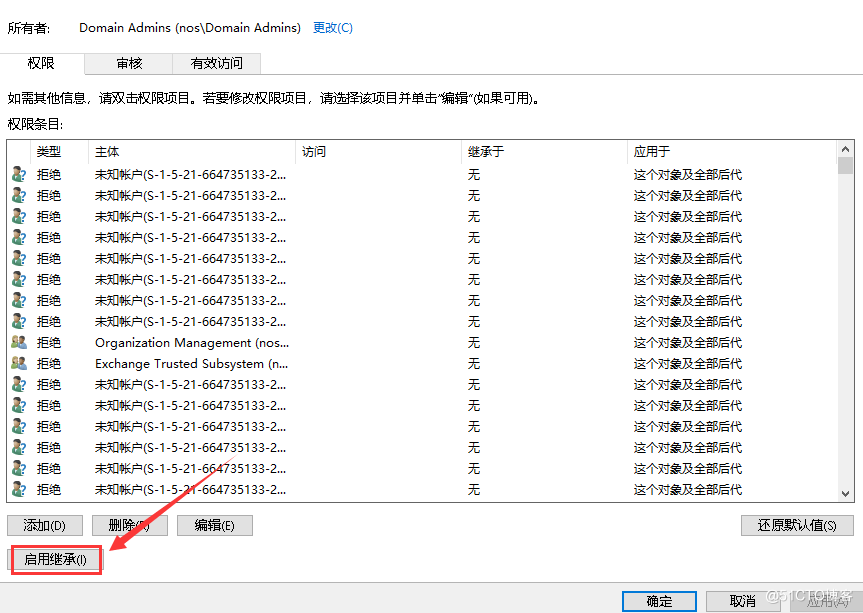Click the scrollbar down arrow
The width and height of the screenshot is (863, 613).
tap(845, 494)
